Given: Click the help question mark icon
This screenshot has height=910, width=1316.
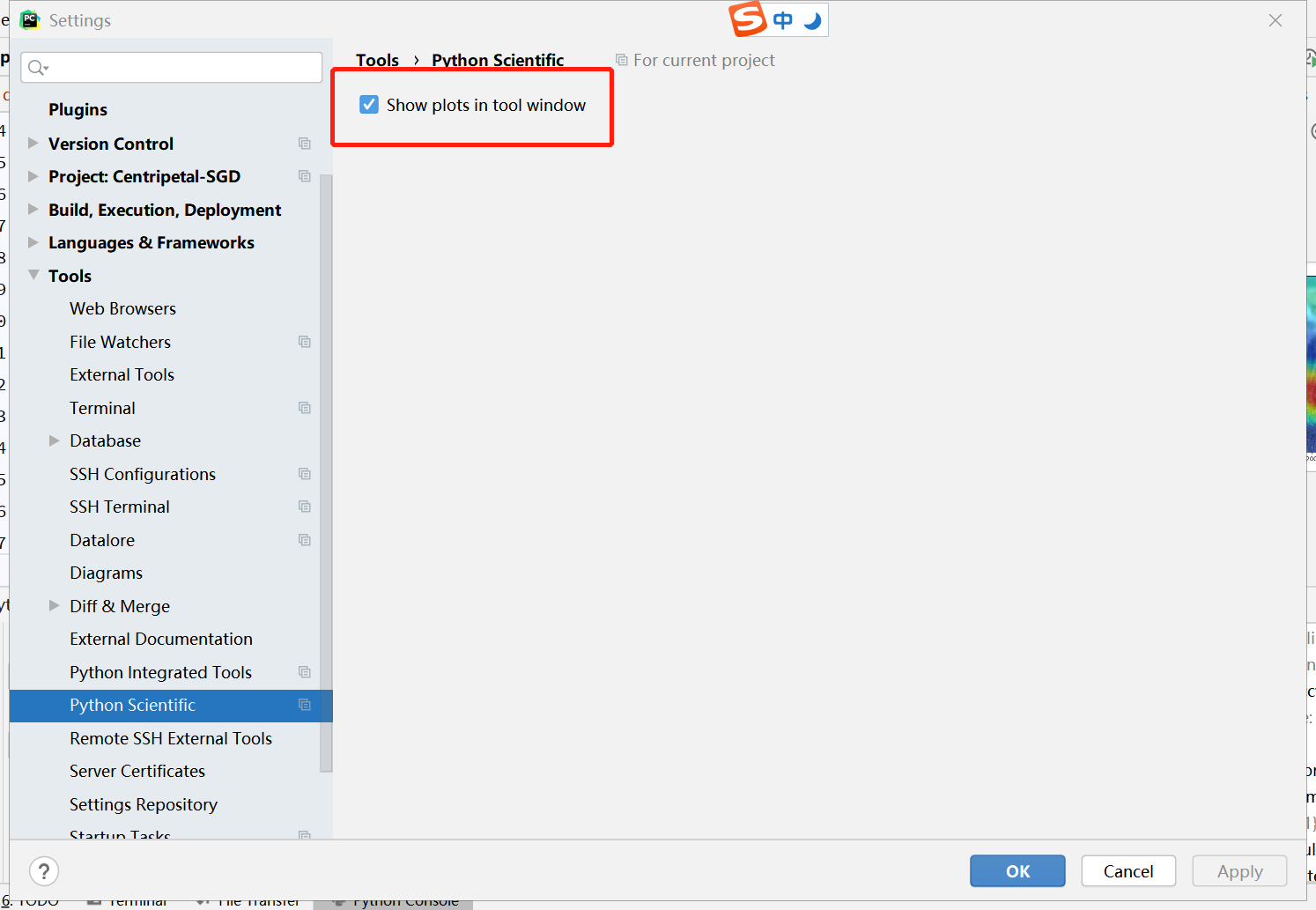Looking at the screenshot, I should pyautogui.click(x=44, y=870).
